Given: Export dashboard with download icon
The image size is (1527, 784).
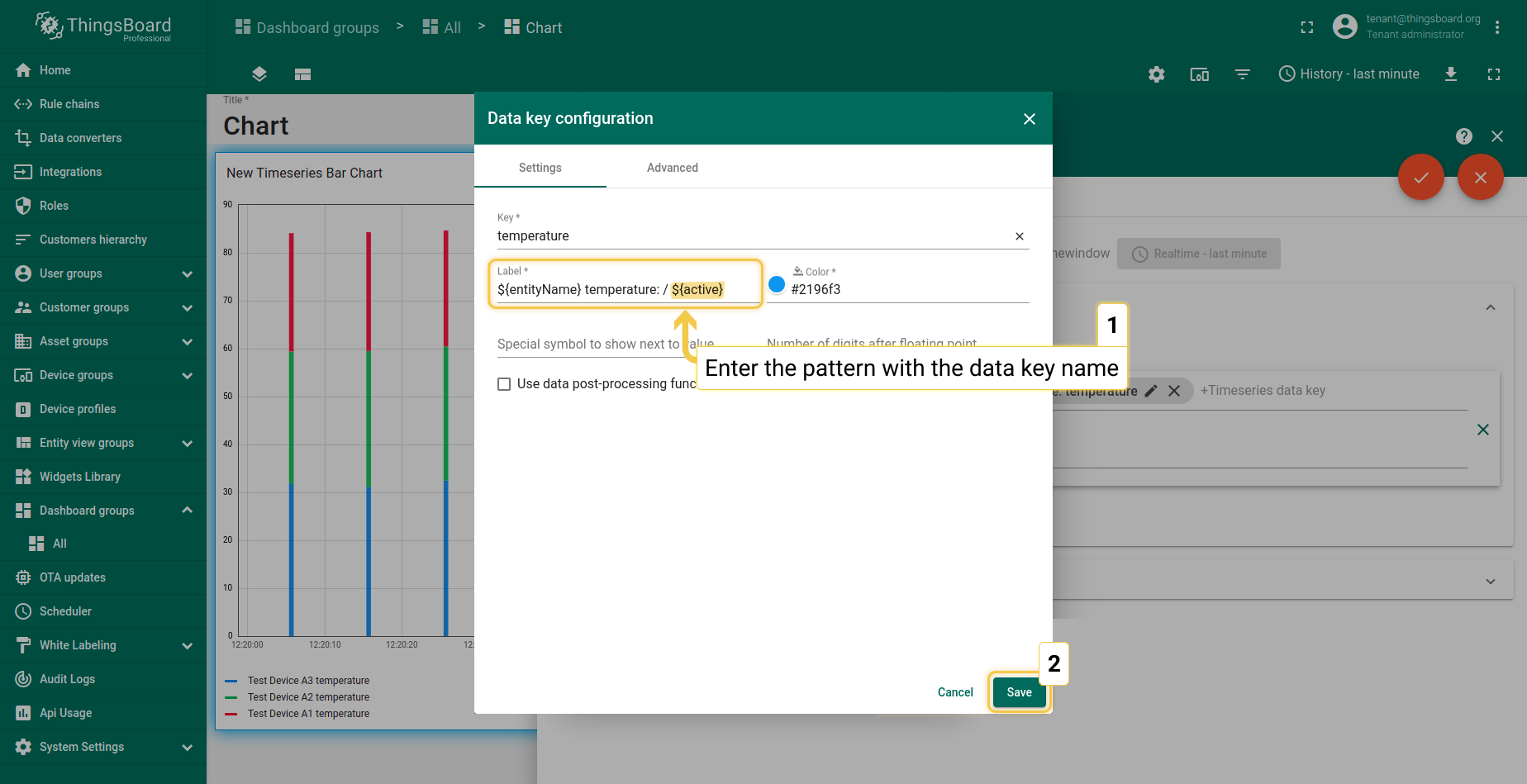Looking at the screenshot, I should (x=1451, y=74).
